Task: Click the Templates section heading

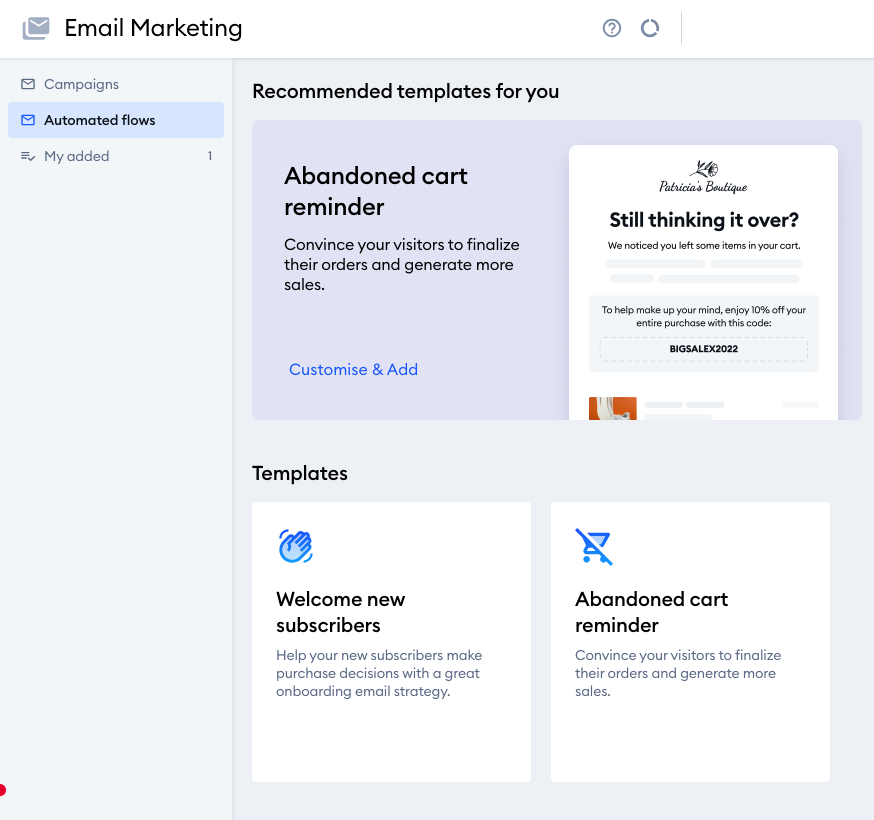Action: [x=300, y=473]
